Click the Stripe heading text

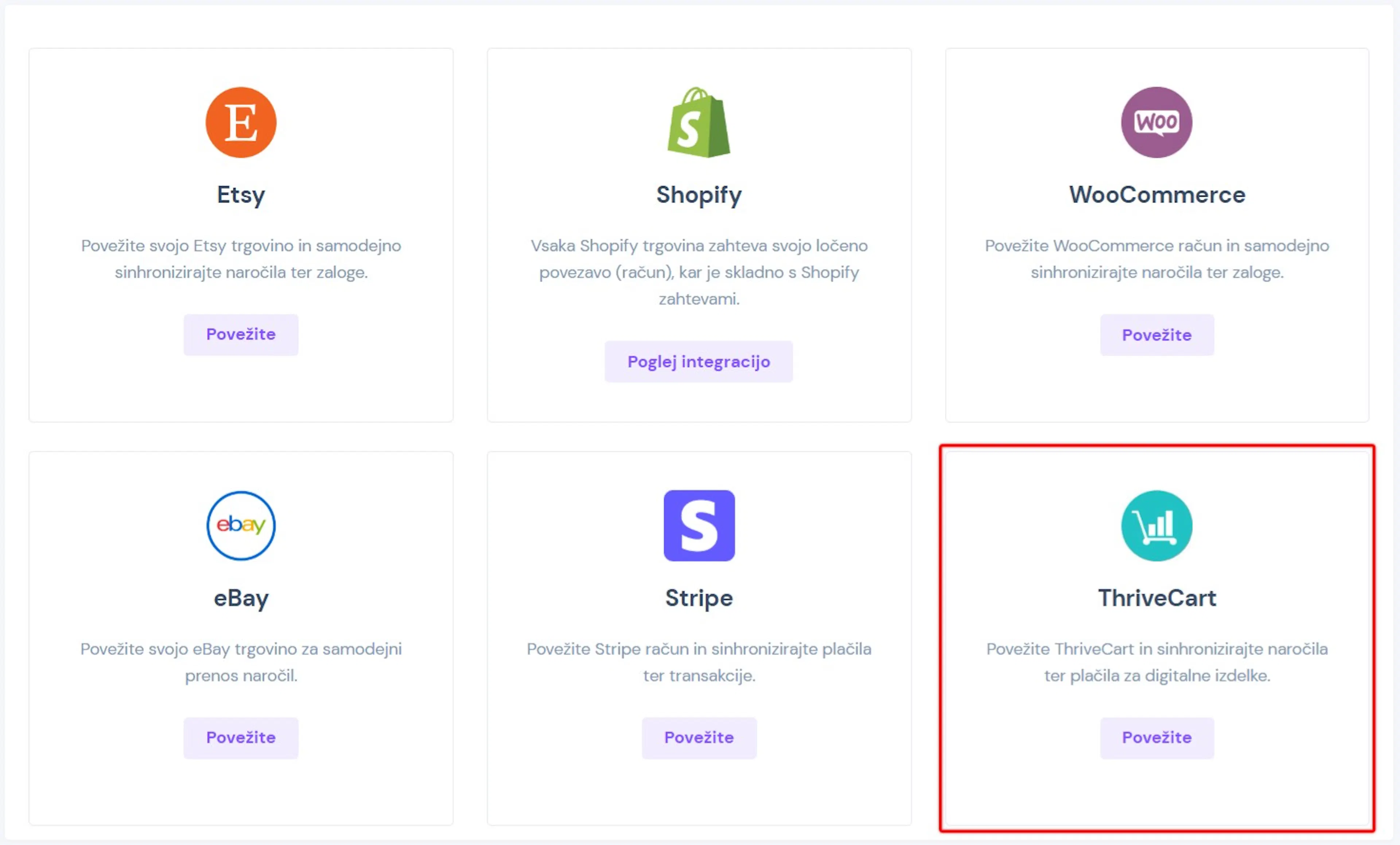point(699,598)
